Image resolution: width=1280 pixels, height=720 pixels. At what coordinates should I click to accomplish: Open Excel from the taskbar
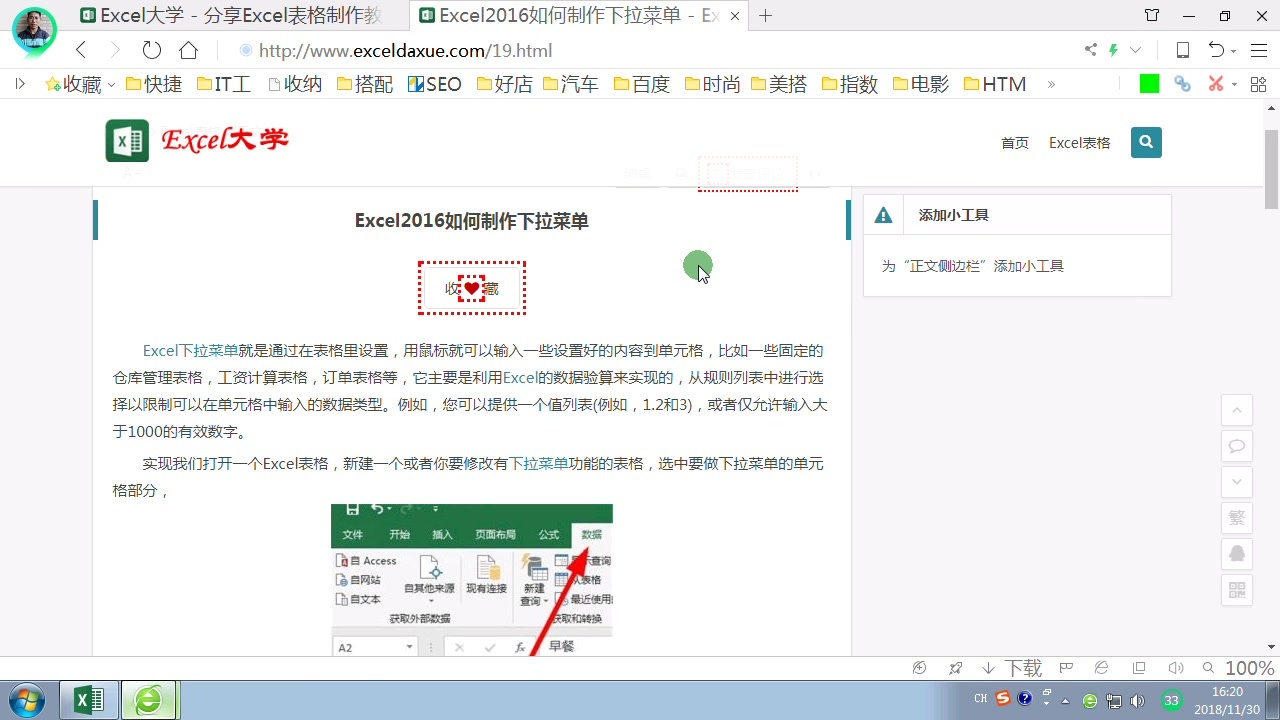click(x=89, y=700)
